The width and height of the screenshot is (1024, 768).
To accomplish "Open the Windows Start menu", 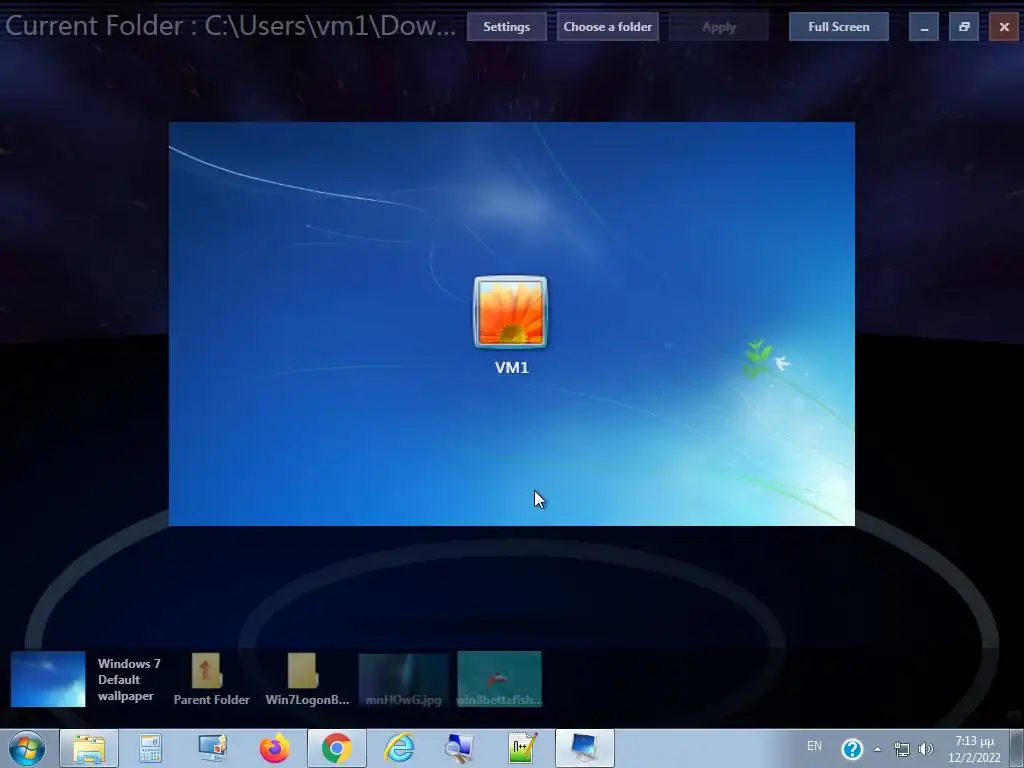I will point(27,748).
